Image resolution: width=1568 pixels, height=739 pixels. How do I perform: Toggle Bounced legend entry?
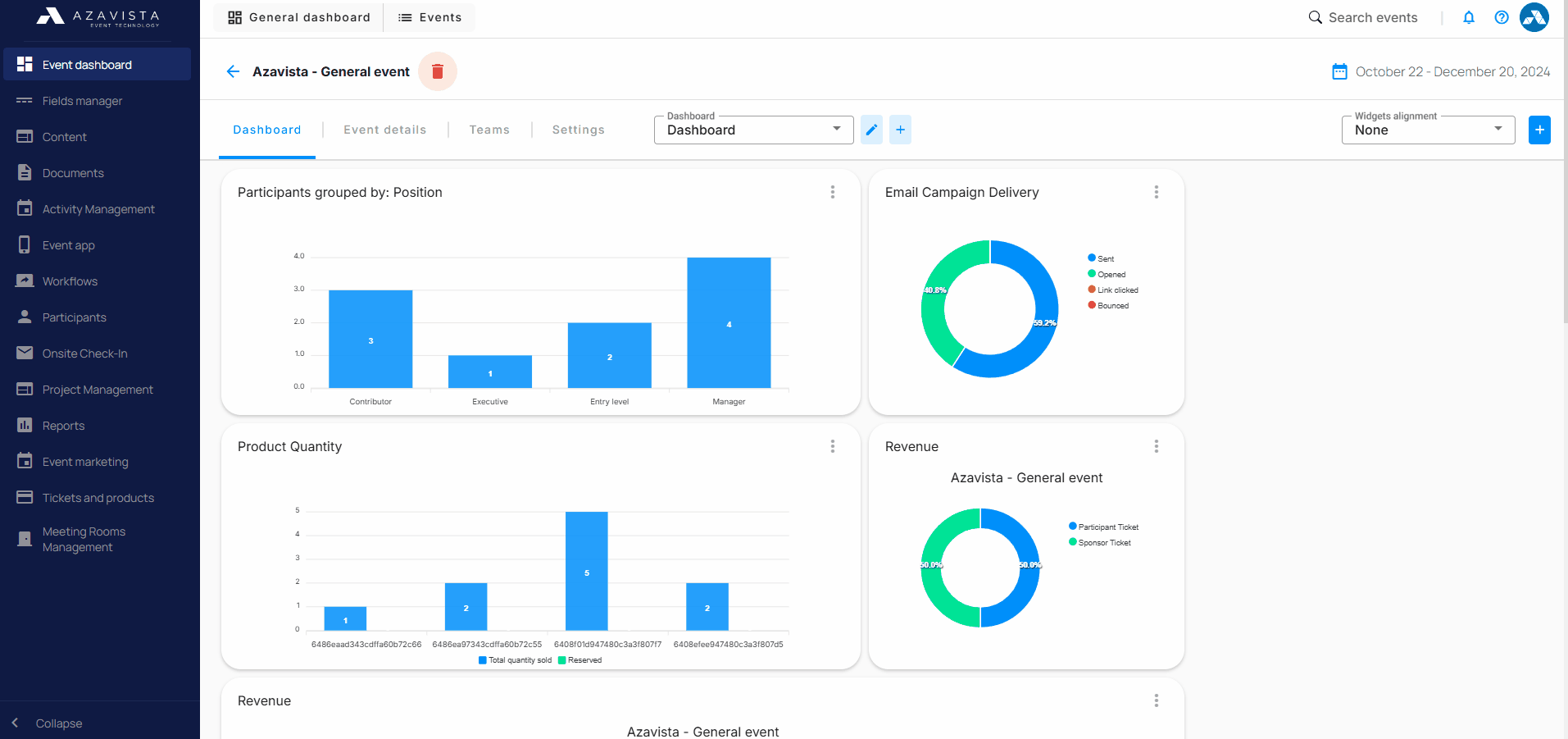pos(1108,305)
